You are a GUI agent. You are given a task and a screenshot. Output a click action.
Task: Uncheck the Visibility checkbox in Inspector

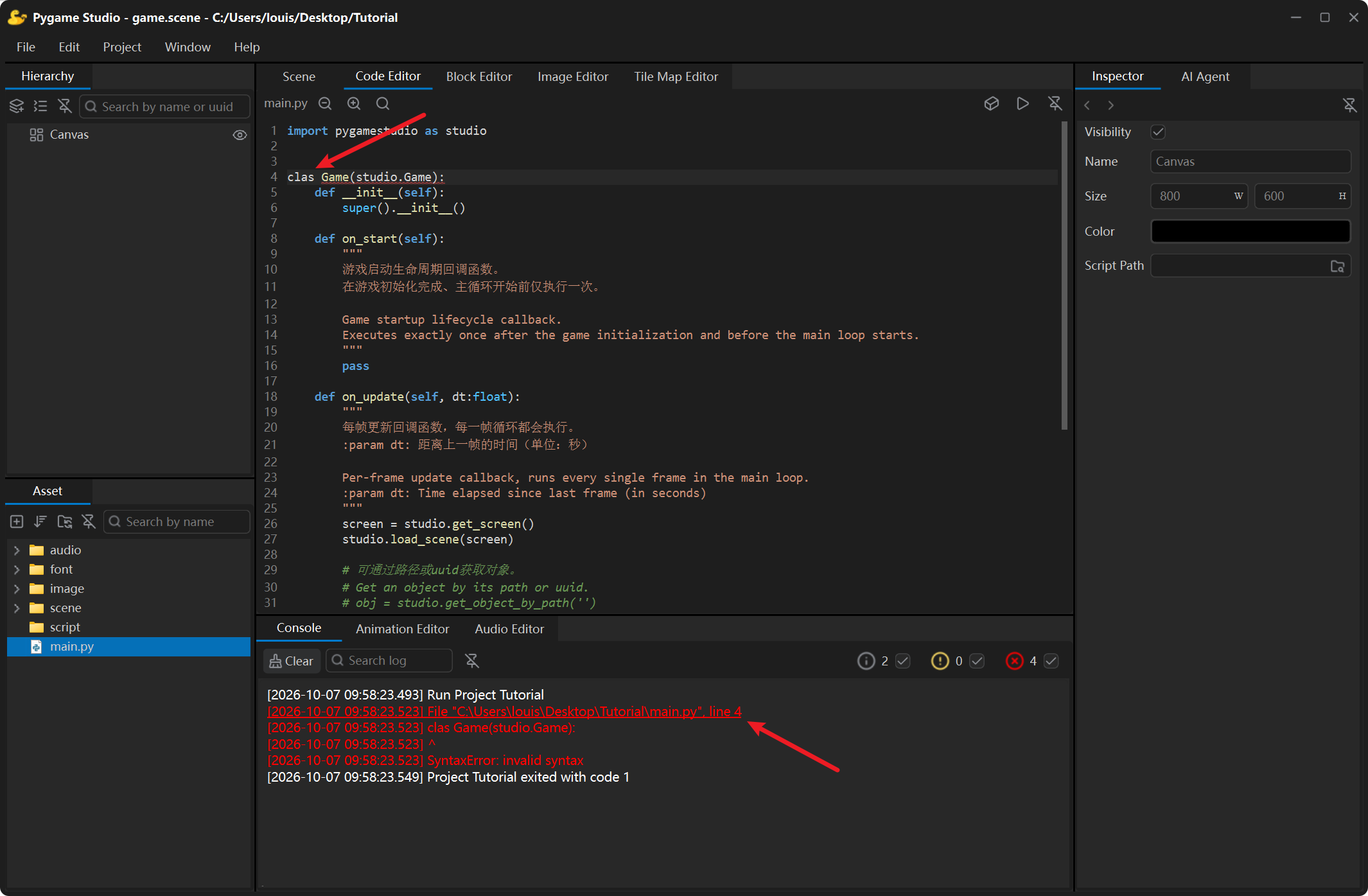tap(1158, 132)
